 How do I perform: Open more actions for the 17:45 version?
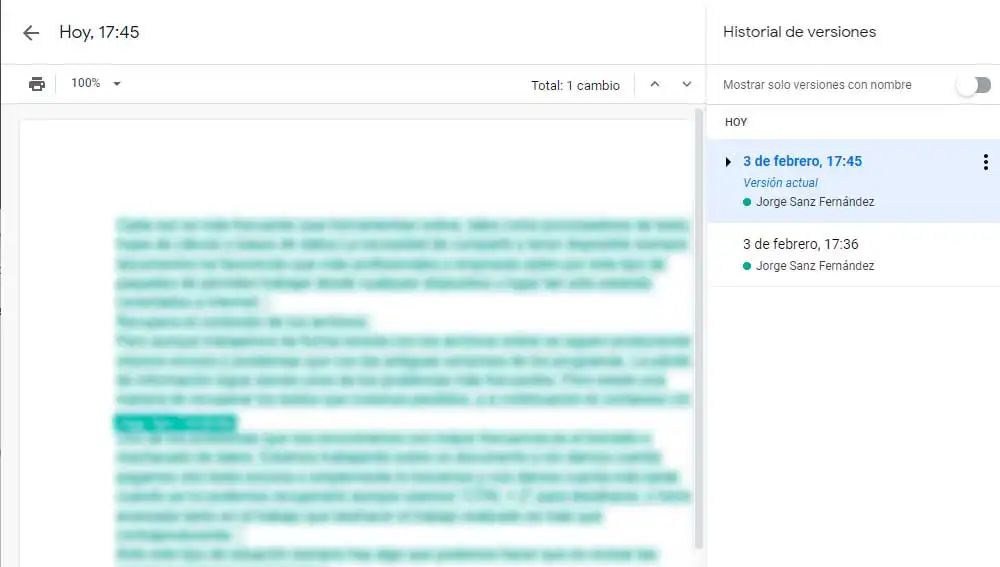985,162
